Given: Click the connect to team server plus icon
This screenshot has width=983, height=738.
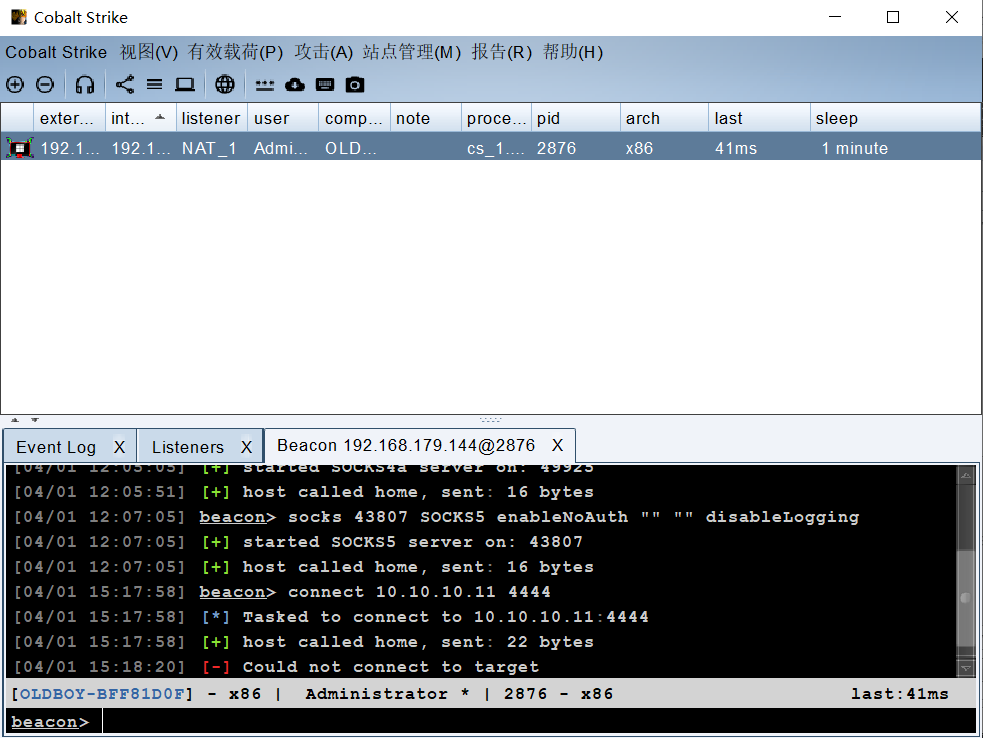Looking at the screenshot, I should click(15, 85).
